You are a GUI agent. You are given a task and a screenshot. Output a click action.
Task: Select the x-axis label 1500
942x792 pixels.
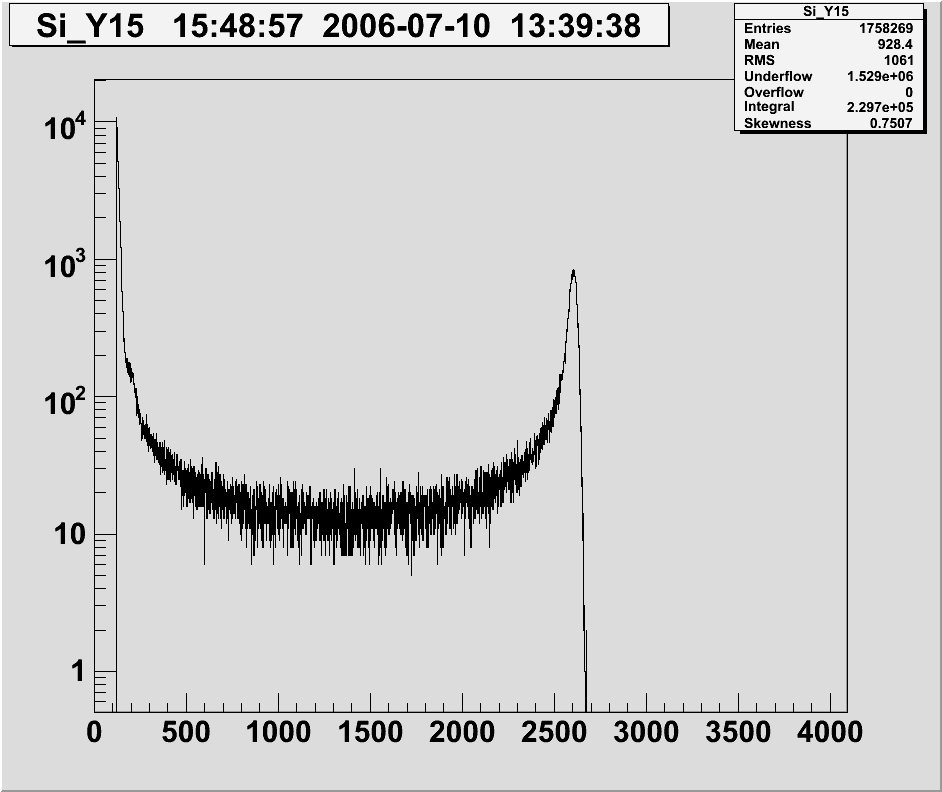(x=371, y=733)
